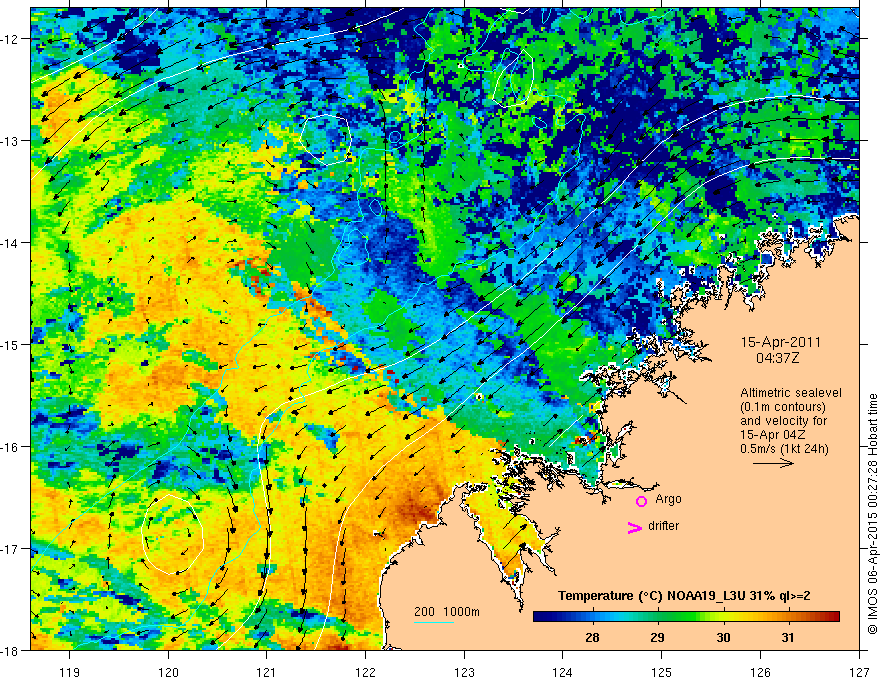Viewport: 880px width, 680px height.
Task: Click the 0.5m/s velocity scale arrow
Action: pyautogui.click(x=773, y=463)
